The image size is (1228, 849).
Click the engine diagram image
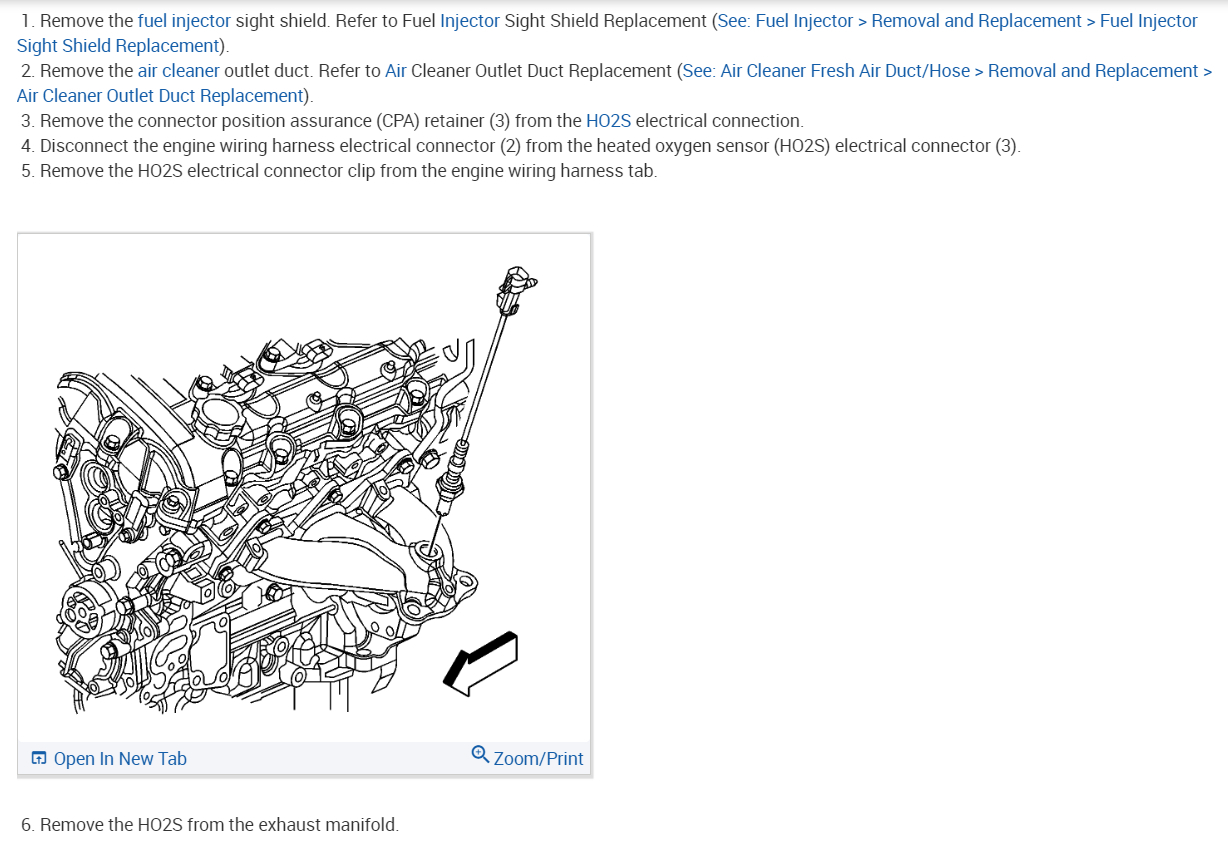click(x=304, y=488)
